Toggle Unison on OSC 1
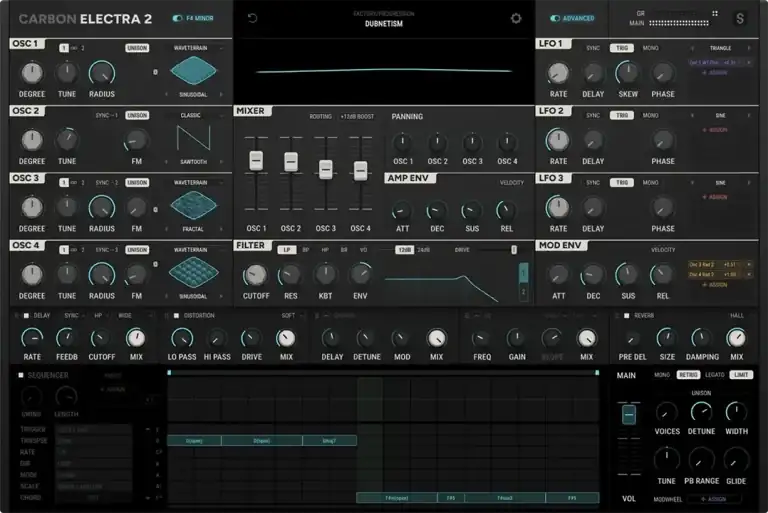The image size is (768, 513). click(x=137, y=48)
